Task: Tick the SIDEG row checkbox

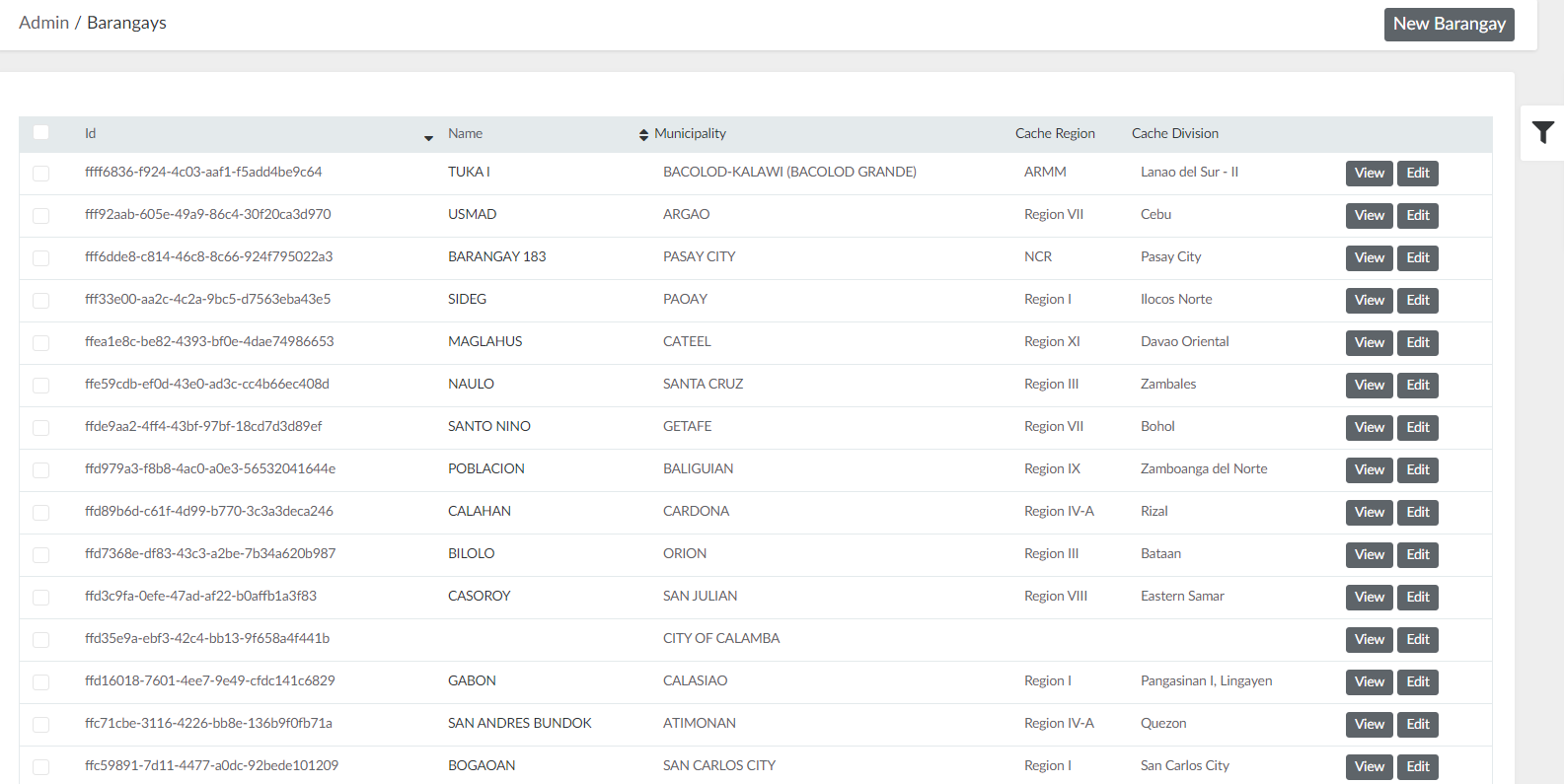Action: 40,301
